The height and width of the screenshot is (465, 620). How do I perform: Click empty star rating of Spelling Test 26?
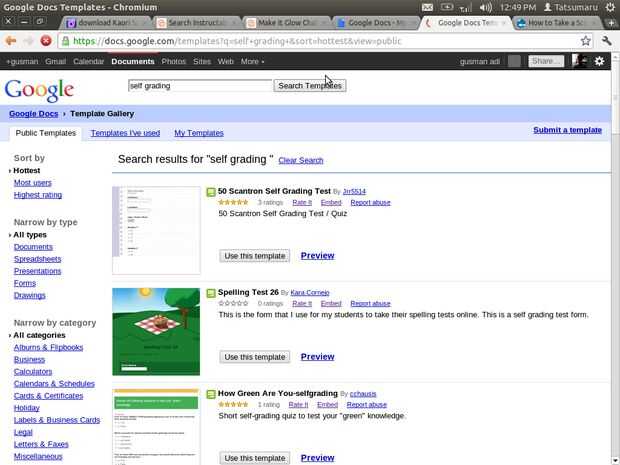click(233, 303)
